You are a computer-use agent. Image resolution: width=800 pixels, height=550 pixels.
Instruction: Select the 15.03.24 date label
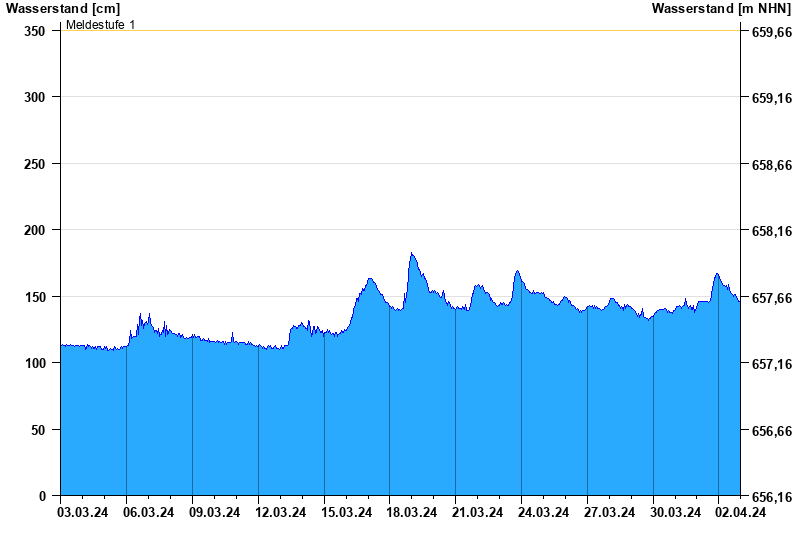tap(345, 513)
